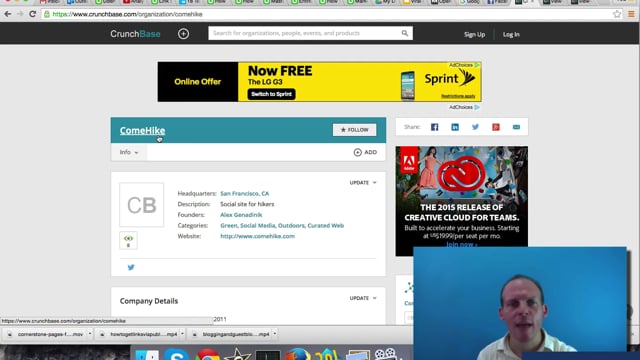Screen dimensions: 640x360
Task: Click the eye views icon under the logo
Action: [x=128, y=240]
